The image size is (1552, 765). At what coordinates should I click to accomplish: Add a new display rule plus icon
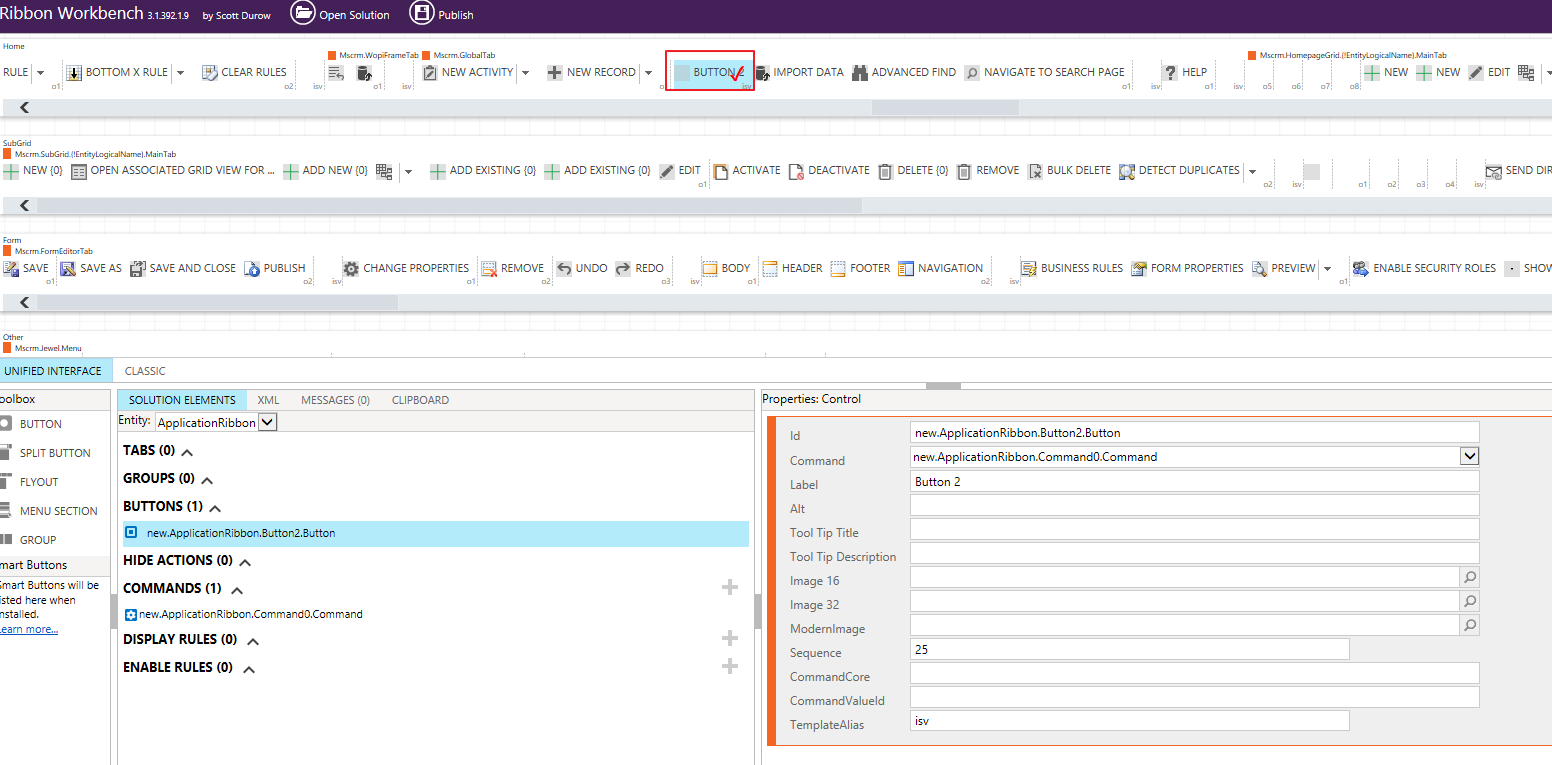point(730,638)
